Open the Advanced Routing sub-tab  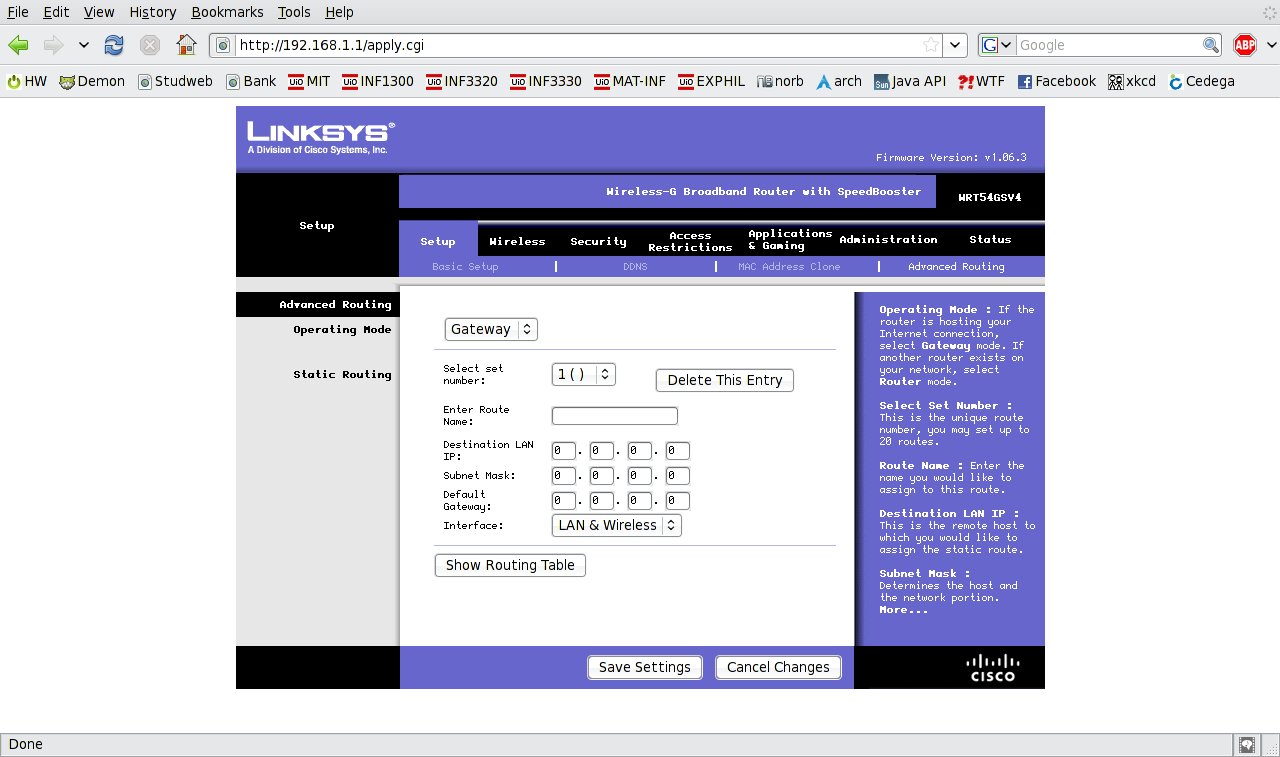pos(956,267)
